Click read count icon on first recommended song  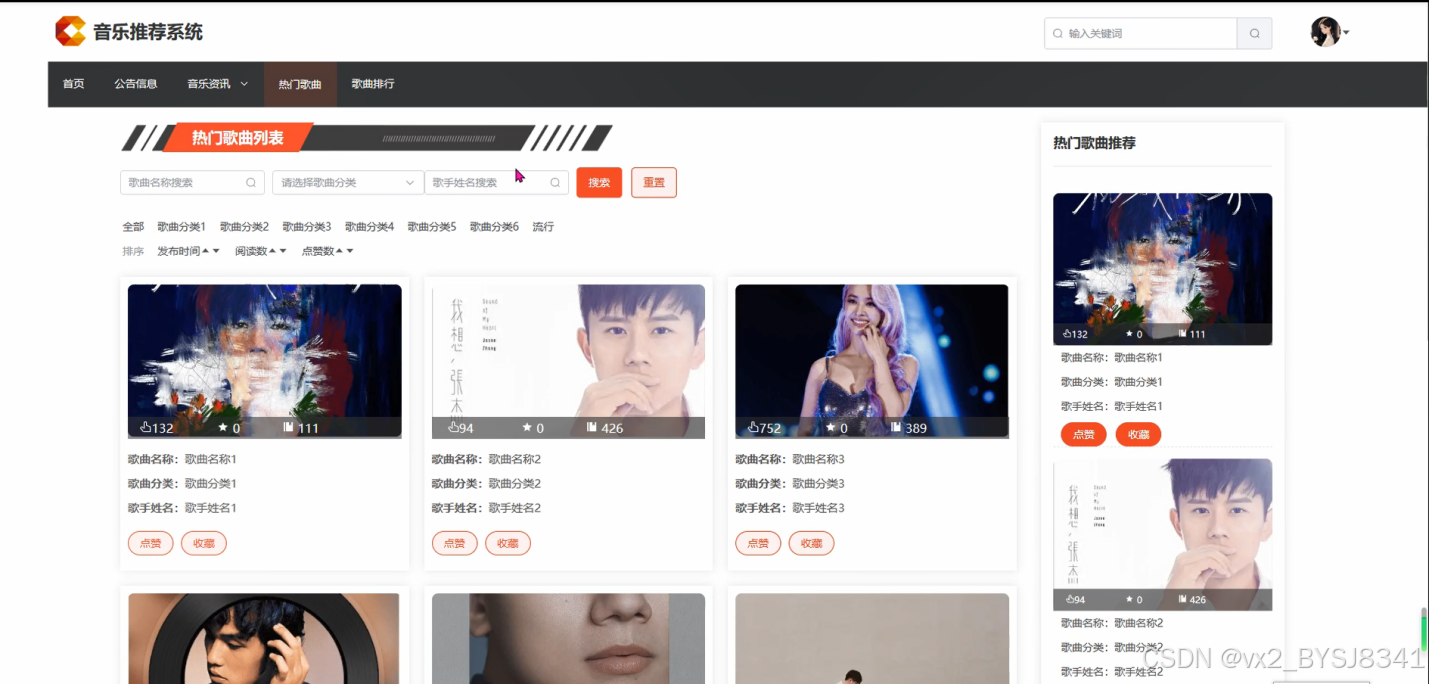point(1182,334)
